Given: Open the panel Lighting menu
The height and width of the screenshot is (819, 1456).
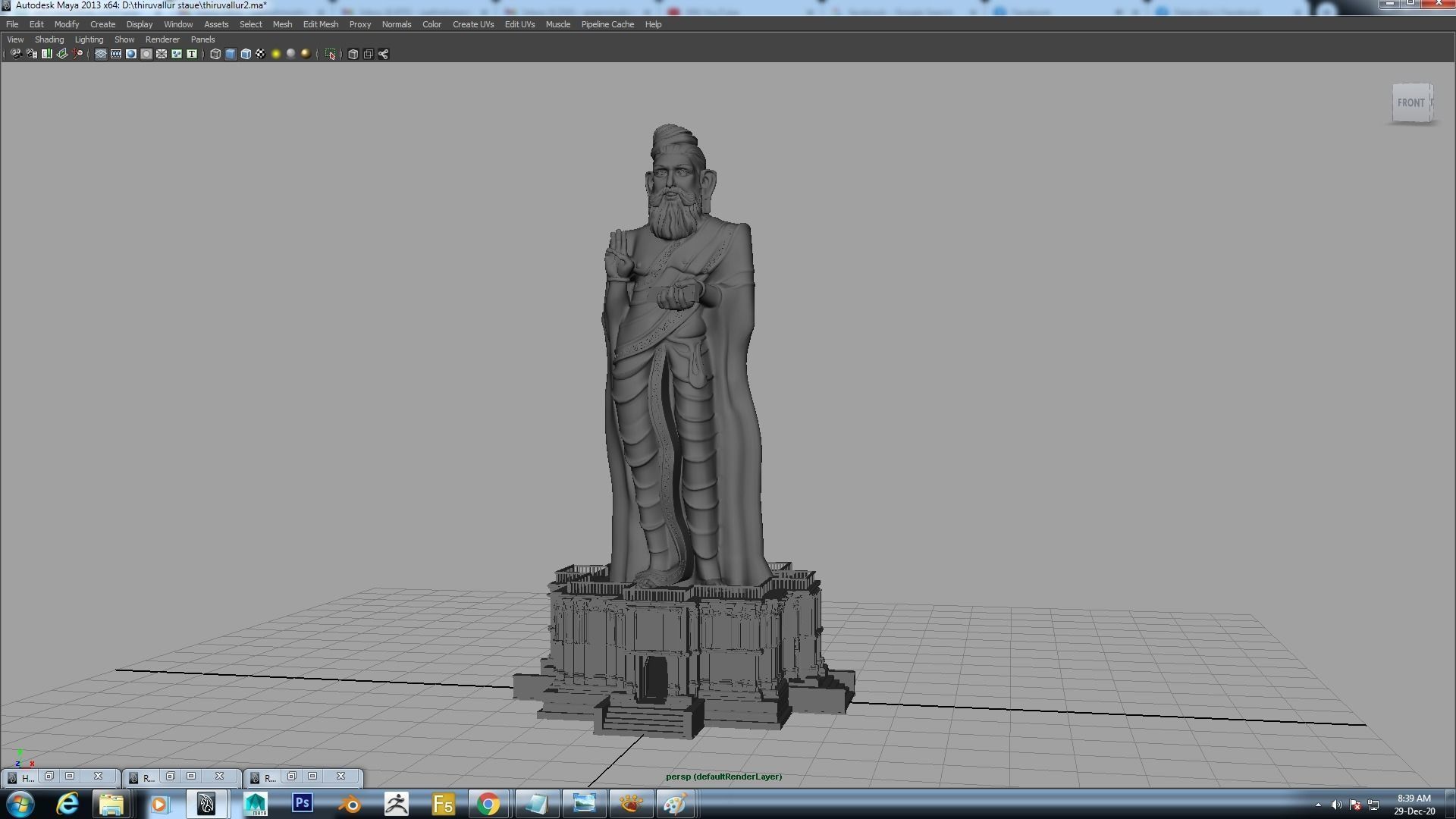Looking at the screenshot, I should pos(89,39).
